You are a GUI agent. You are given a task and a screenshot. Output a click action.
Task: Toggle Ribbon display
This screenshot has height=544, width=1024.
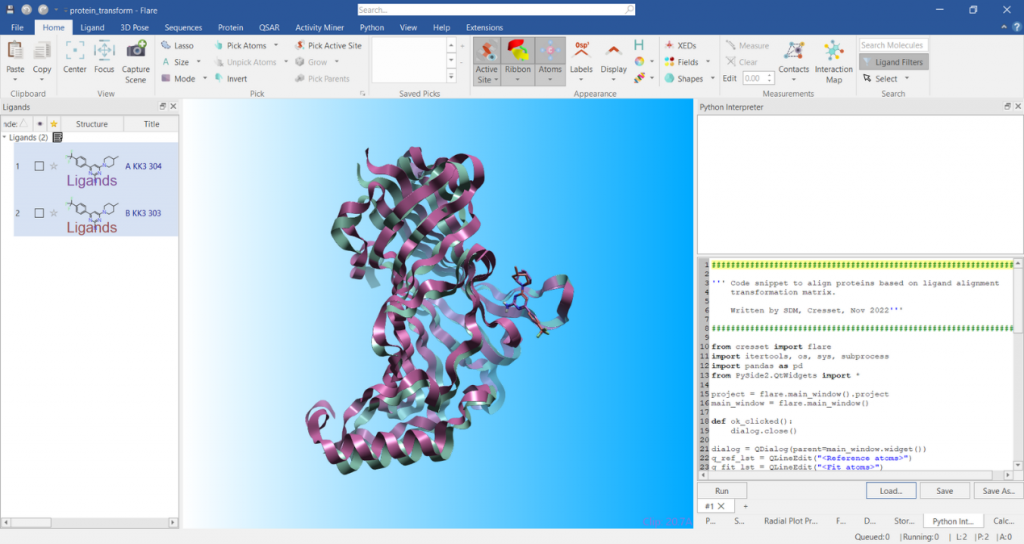coord(517,61)
